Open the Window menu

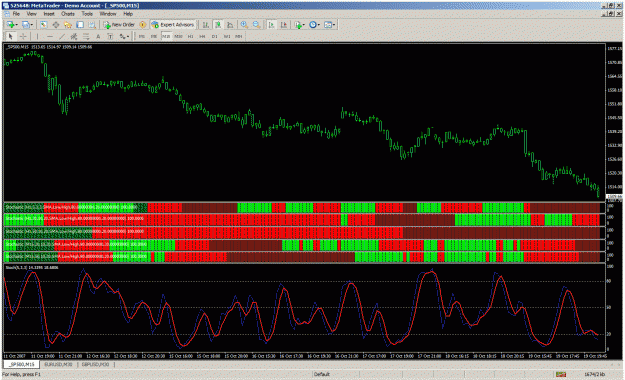(x=108, y=14)
